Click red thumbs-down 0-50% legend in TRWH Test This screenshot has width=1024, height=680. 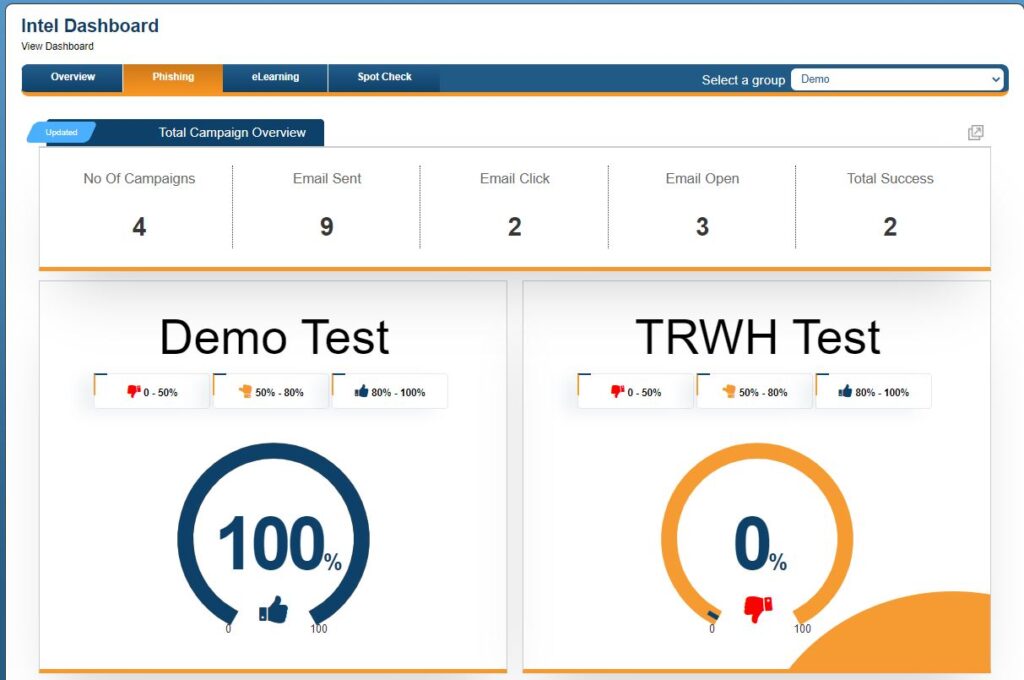[x=635, y=392]
